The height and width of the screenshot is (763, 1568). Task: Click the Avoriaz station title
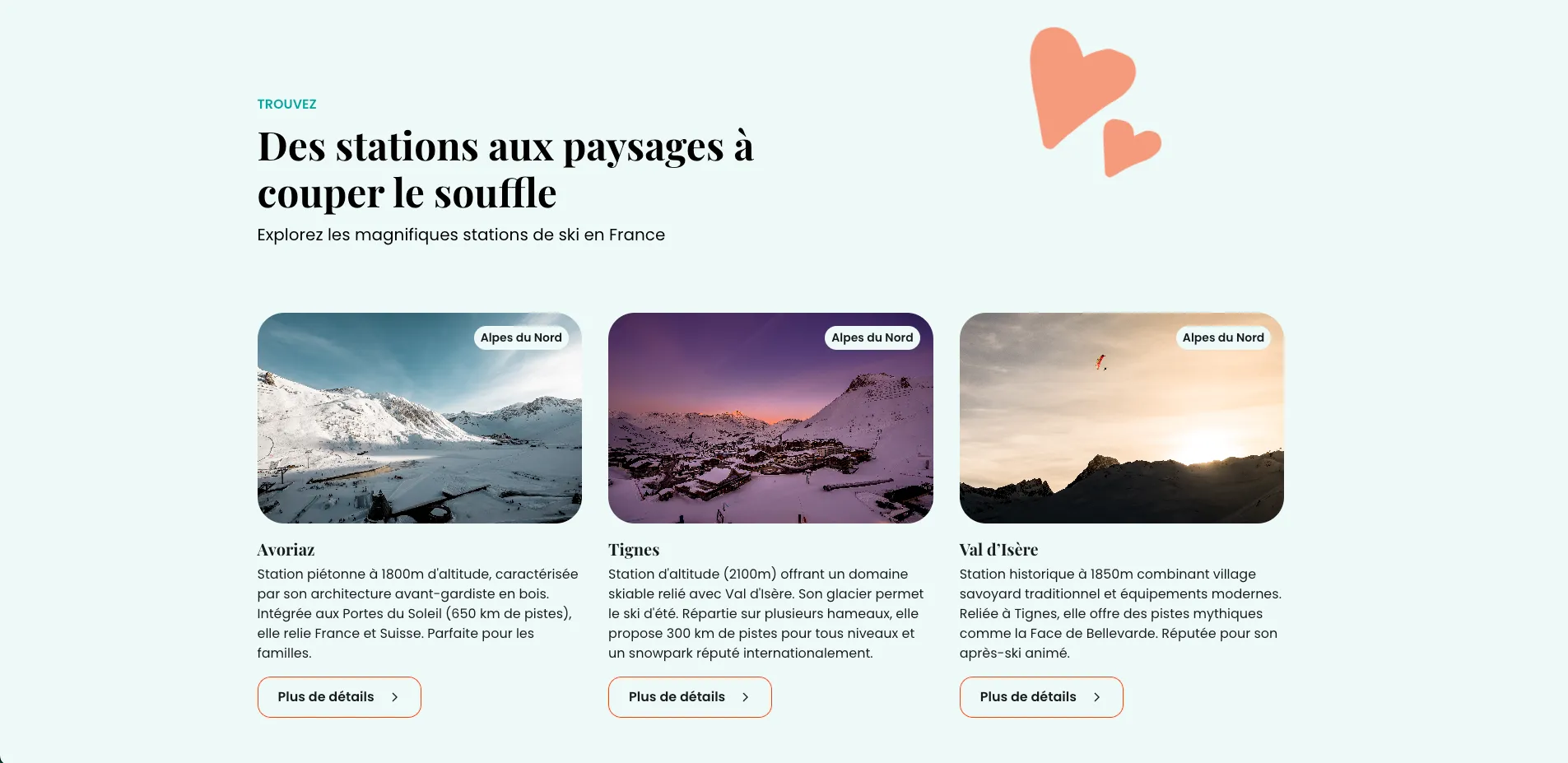click(x=286, y=550)
